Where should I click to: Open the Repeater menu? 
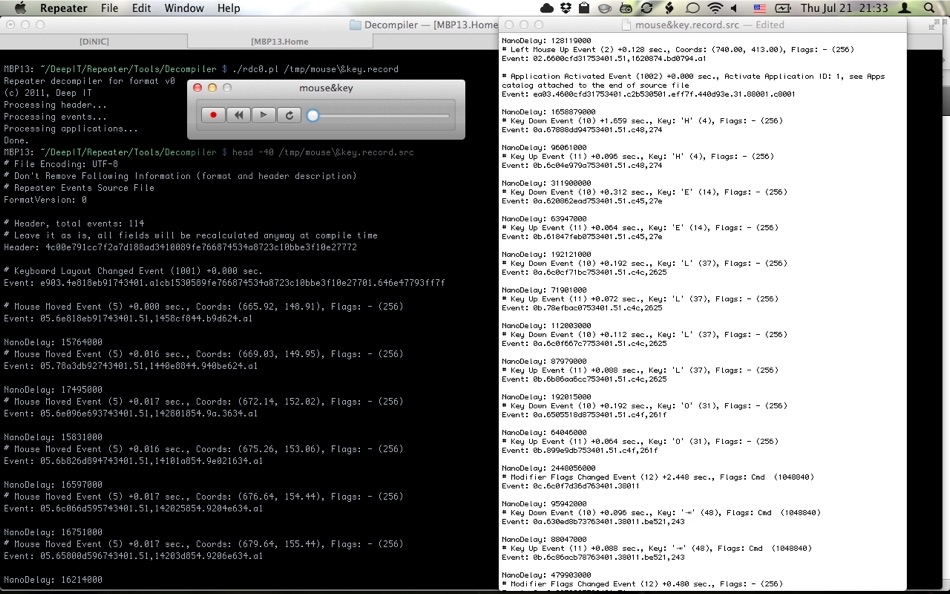point(64,8)
